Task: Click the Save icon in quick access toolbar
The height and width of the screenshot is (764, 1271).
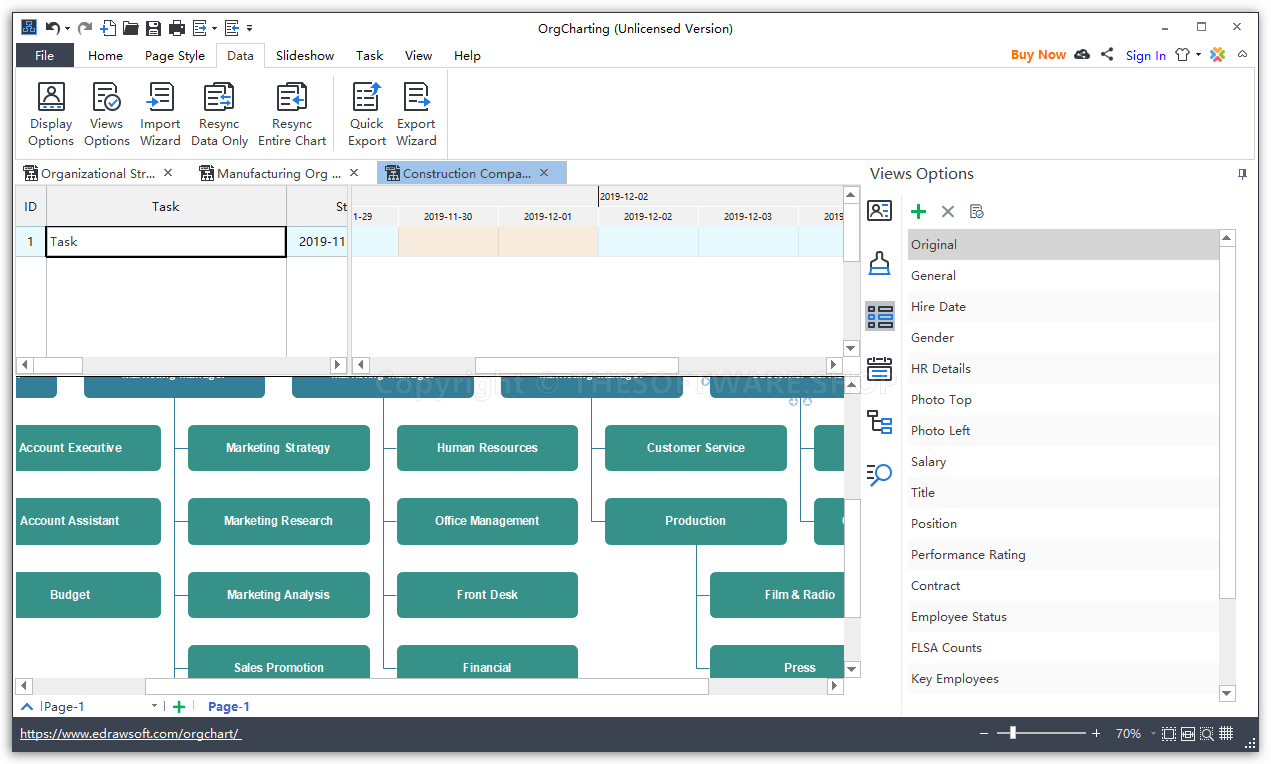Action: click(152, 28)
